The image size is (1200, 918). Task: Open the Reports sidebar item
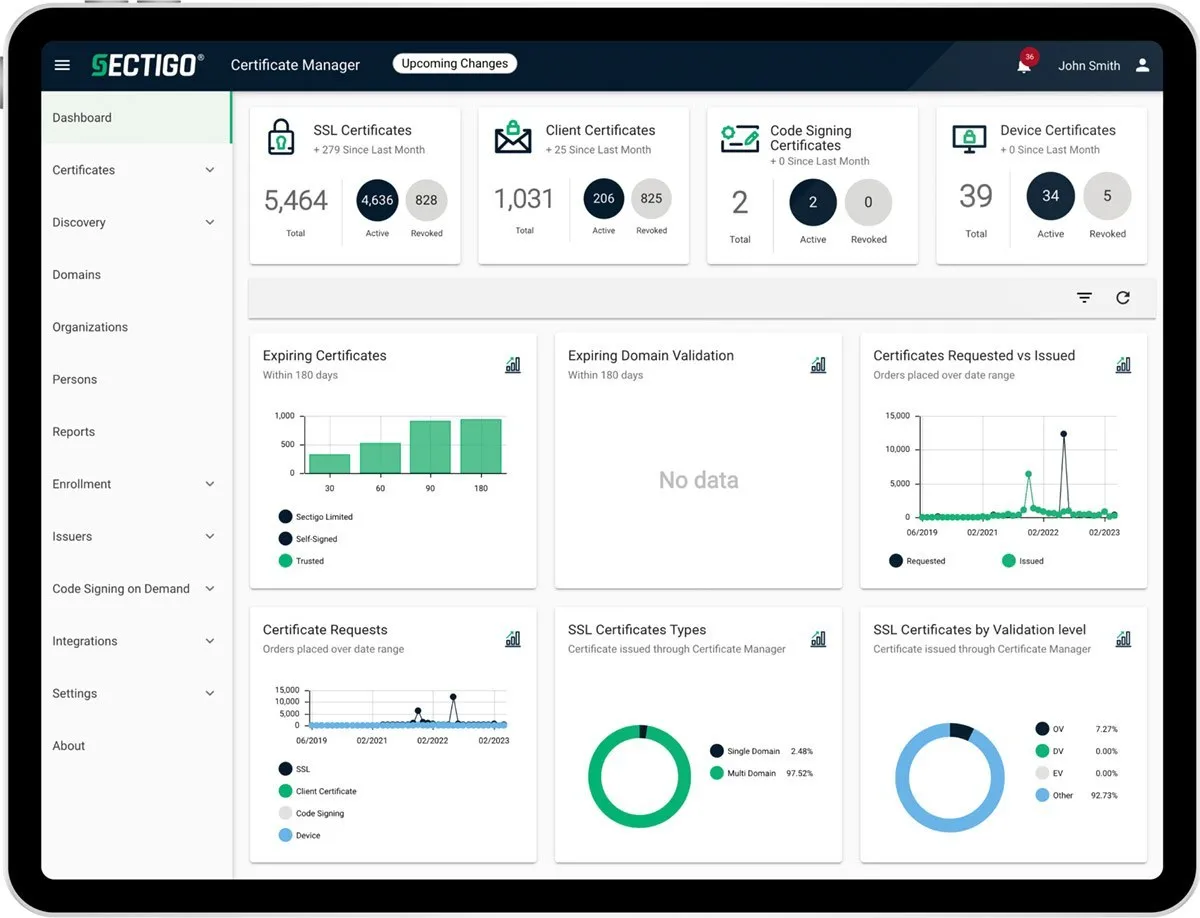coord(74,432)
